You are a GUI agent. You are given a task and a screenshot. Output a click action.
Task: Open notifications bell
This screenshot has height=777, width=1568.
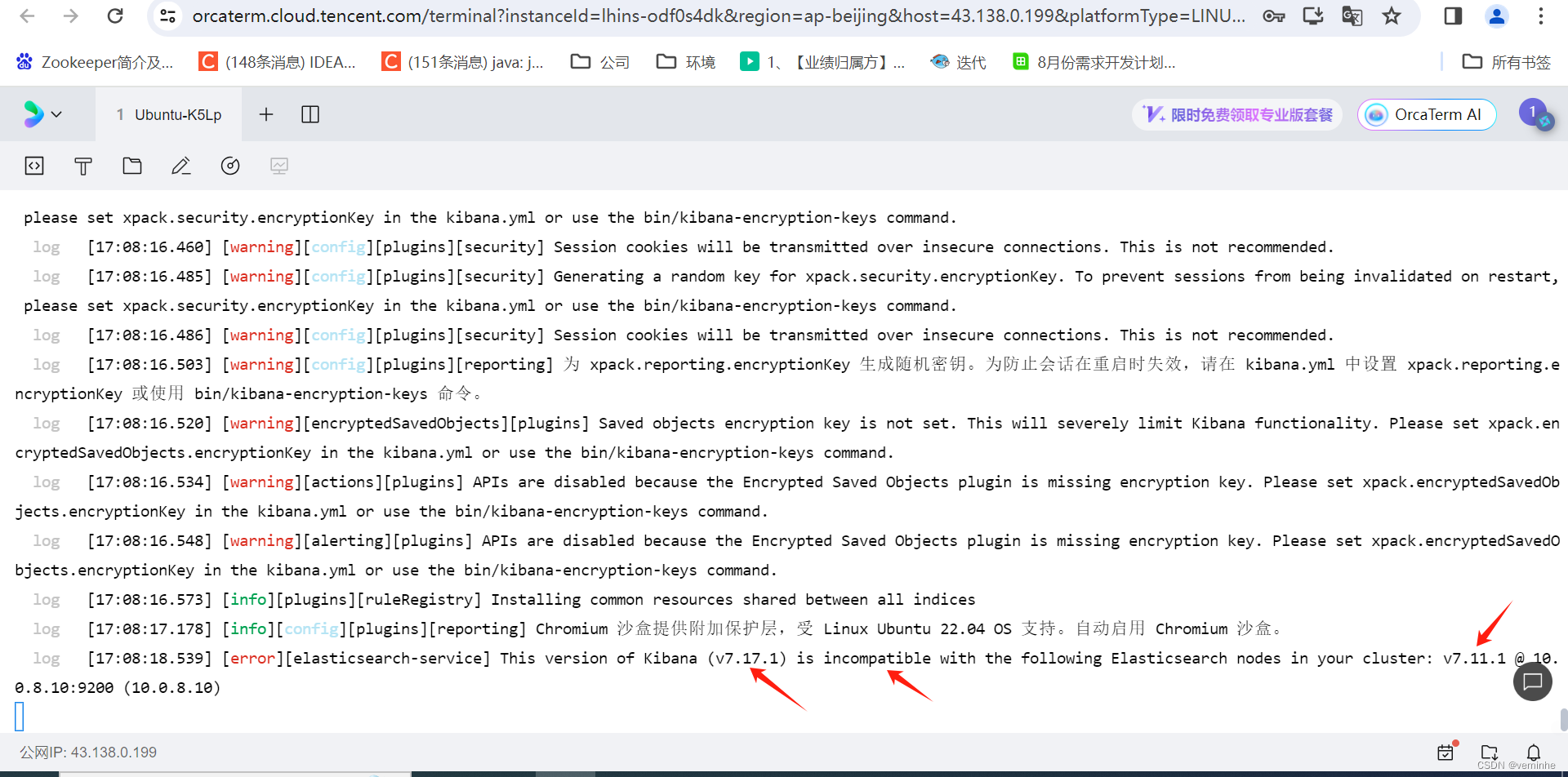[x=1534, y=752]
